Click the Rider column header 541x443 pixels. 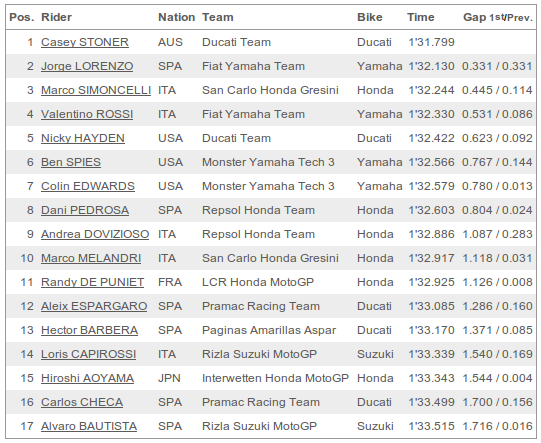(56, 17)
